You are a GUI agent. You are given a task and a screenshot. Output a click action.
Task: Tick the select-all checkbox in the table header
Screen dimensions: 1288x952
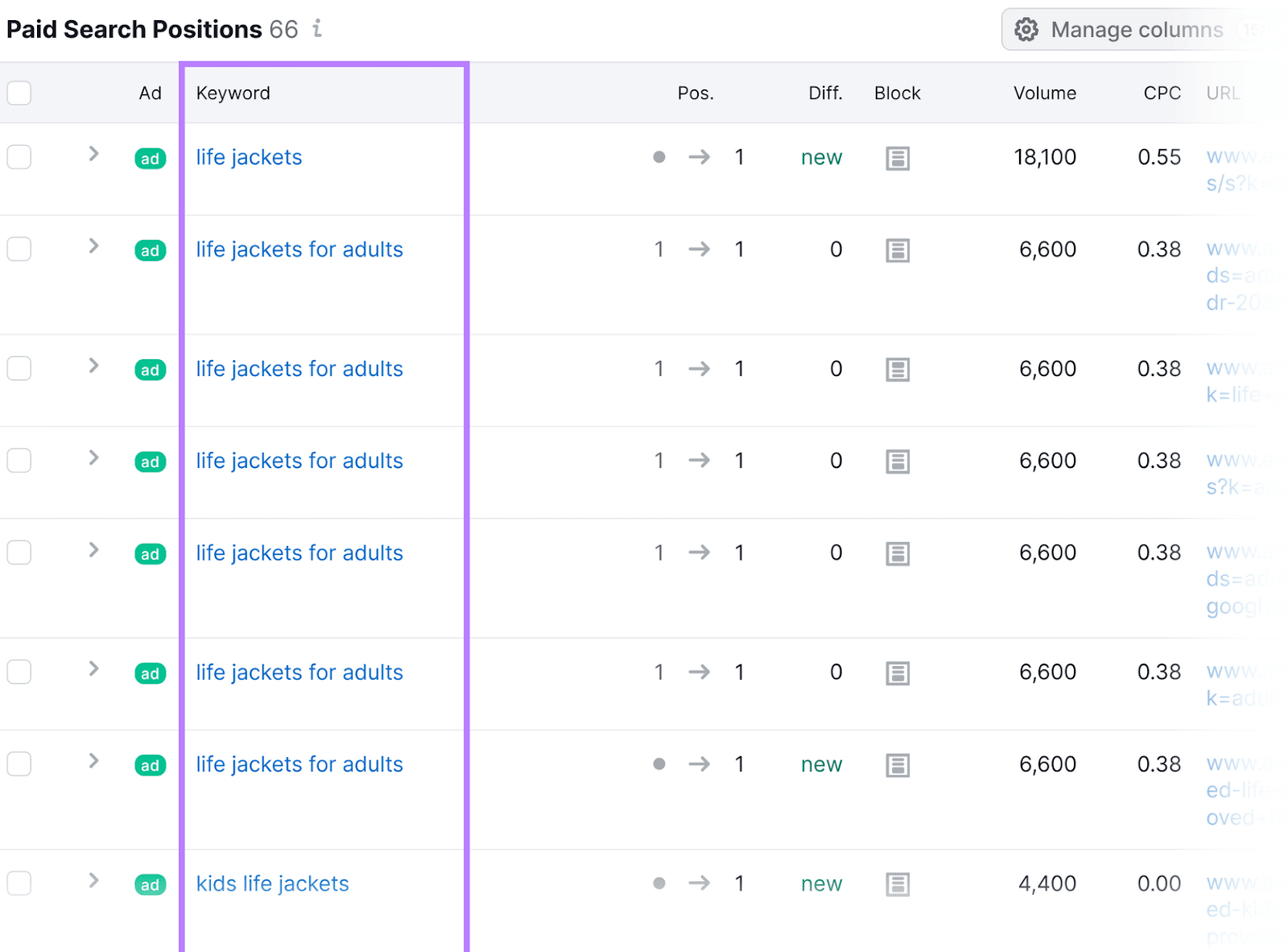tap(19, 93)
